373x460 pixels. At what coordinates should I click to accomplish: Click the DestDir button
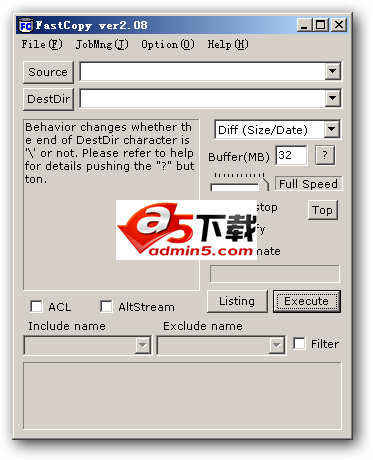(x=48, y=99)
